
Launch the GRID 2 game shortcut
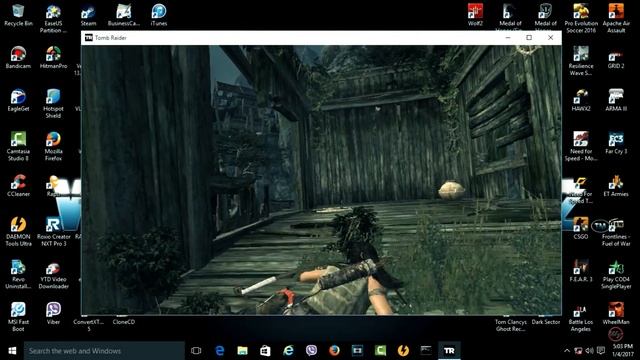tap(616, 58)
